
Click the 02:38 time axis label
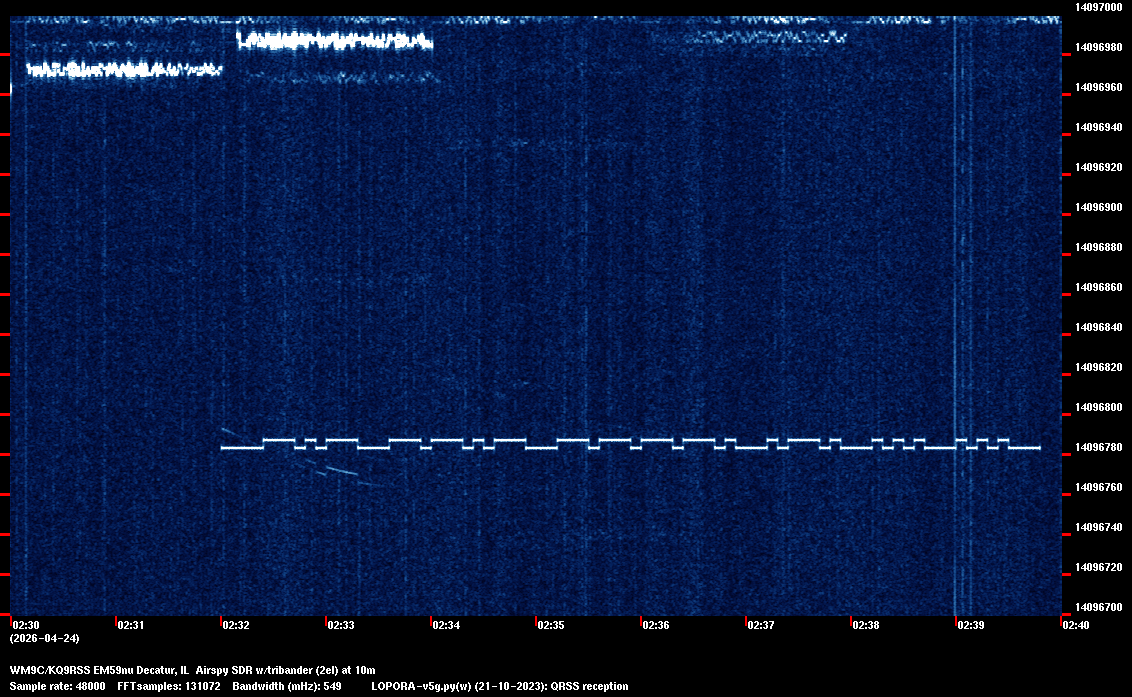(x=865, y=625)
